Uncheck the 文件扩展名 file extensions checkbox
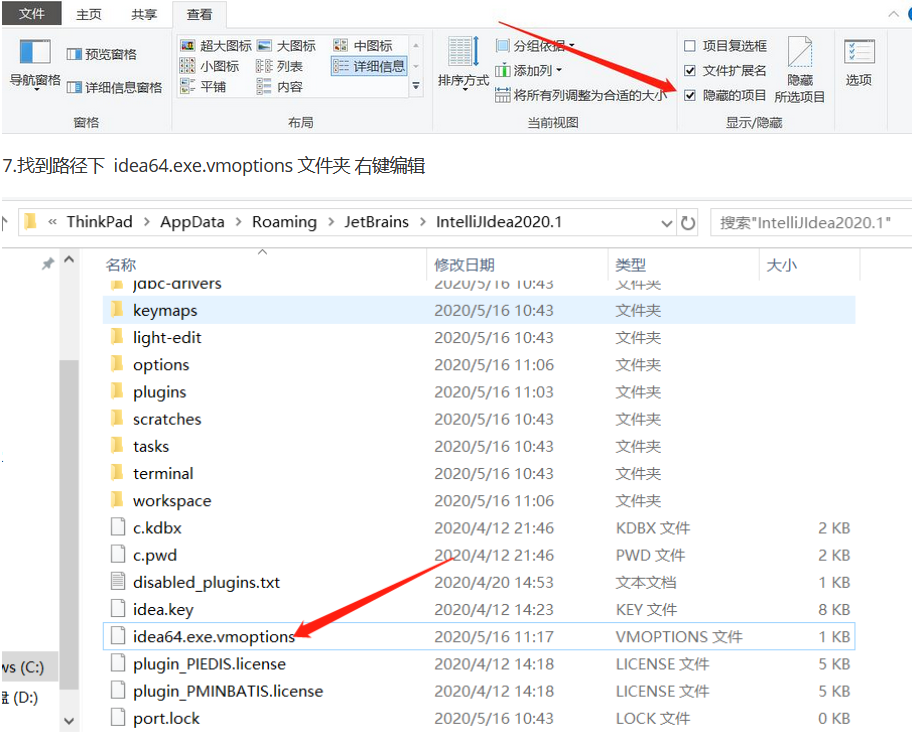This screenshot has width=912, height=738. (x=690, y=71)
